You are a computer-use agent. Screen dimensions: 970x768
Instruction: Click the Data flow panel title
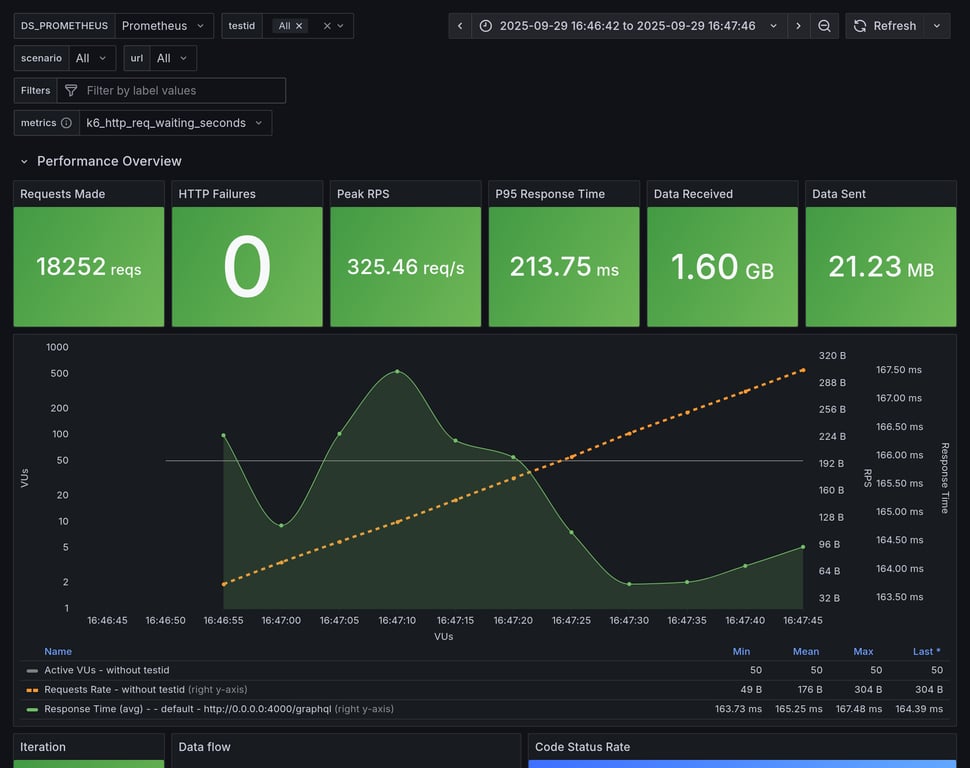pos(204,747)
